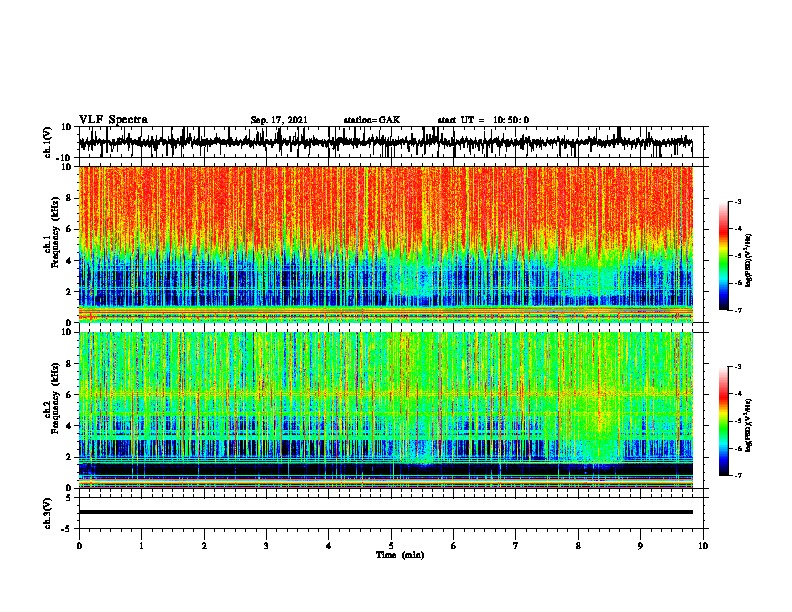The image size is (792, 612).
Task: Click the "ch.1(V)" waveform axis label
Action: 48,142
